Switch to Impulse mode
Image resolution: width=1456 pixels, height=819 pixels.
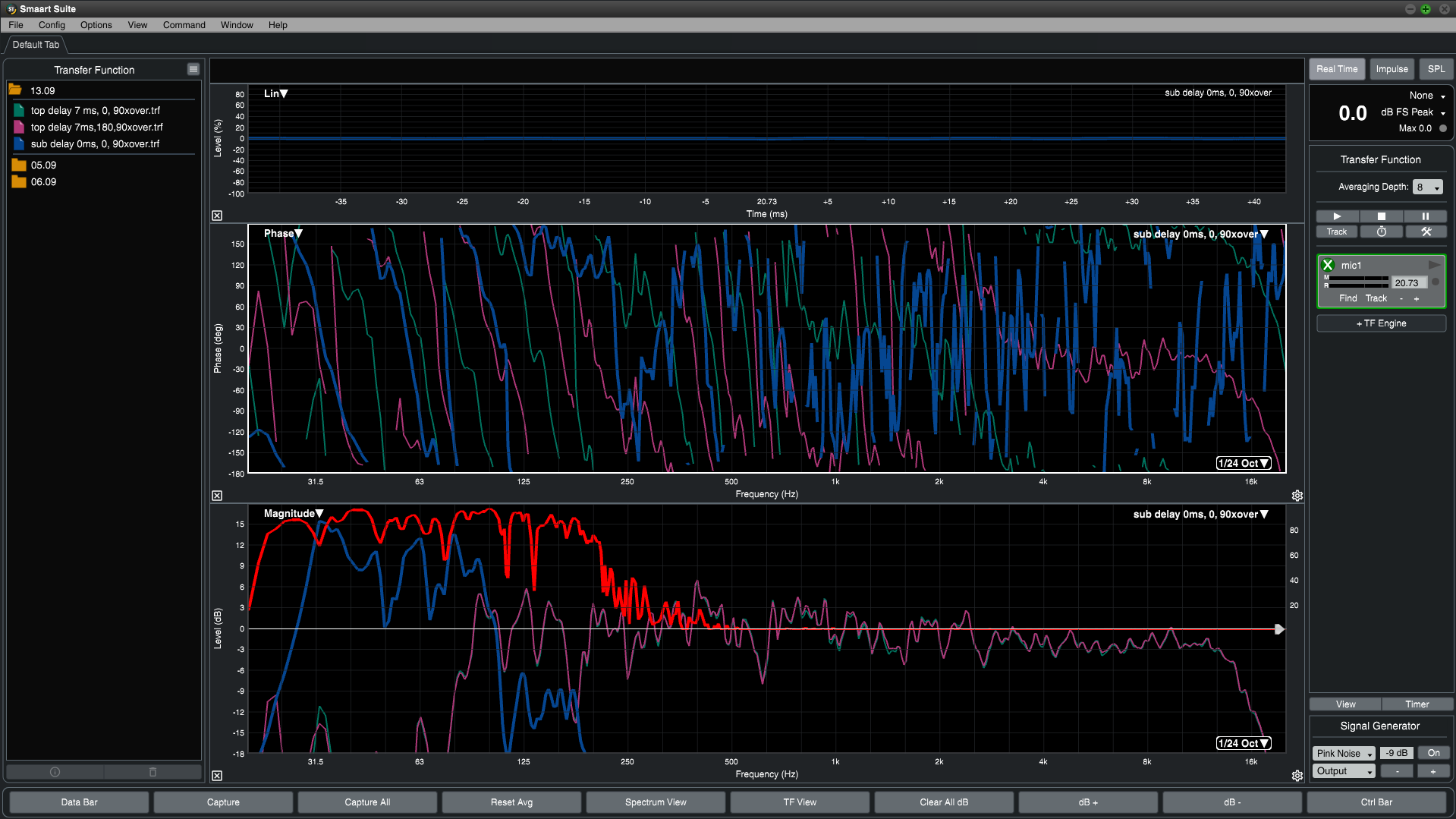[x=1392, y=69]
